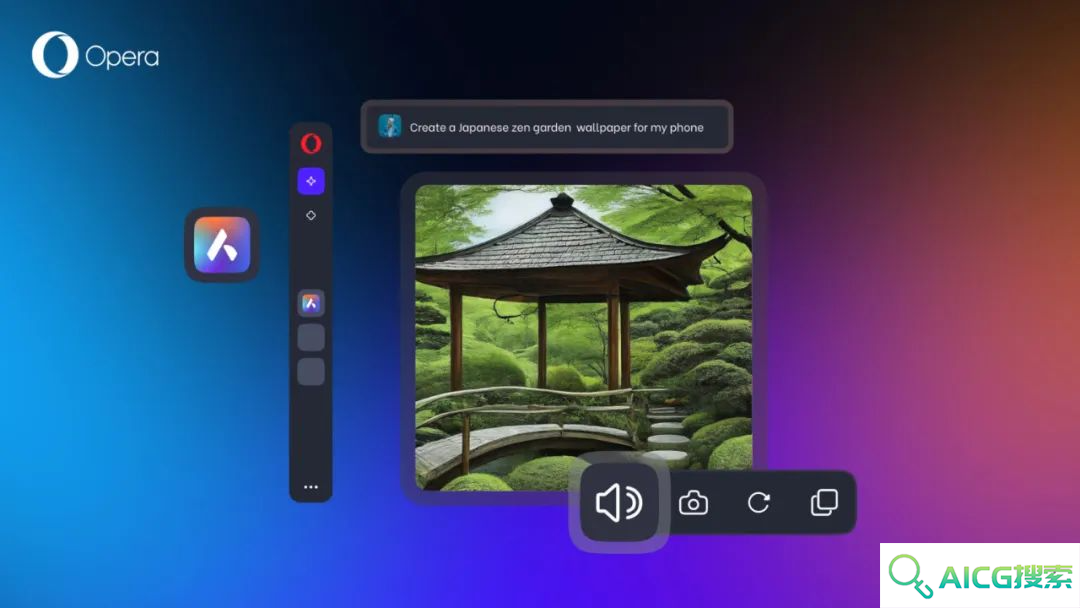
Task: Select the empty sidebar slot just above the three dots
Action: coord(311,372)
